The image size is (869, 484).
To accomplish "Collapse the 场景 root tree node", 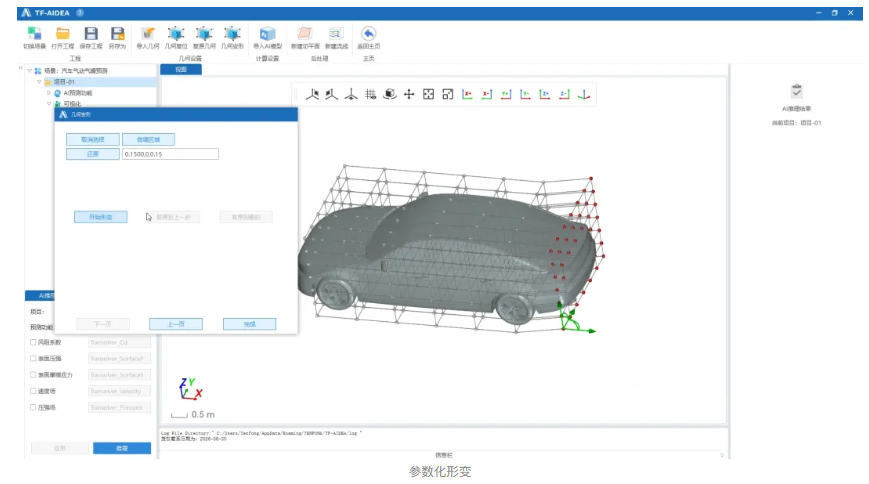I will pos(30,71).
